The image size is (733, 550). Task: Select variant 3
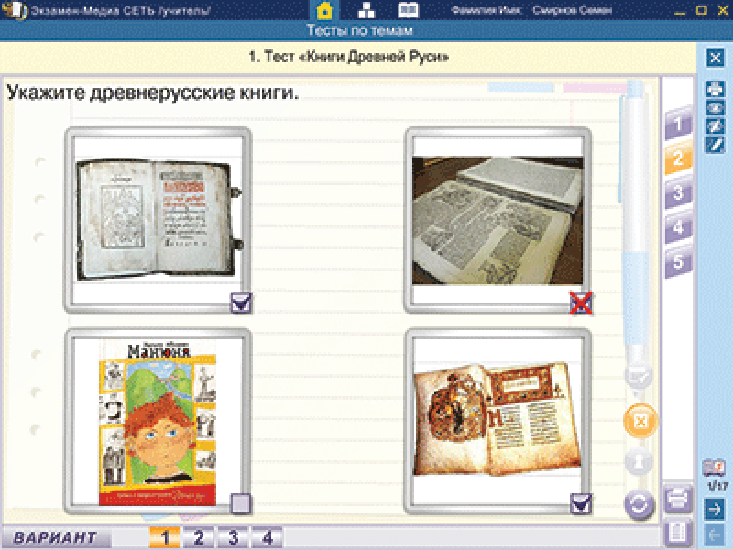[233, 537]
